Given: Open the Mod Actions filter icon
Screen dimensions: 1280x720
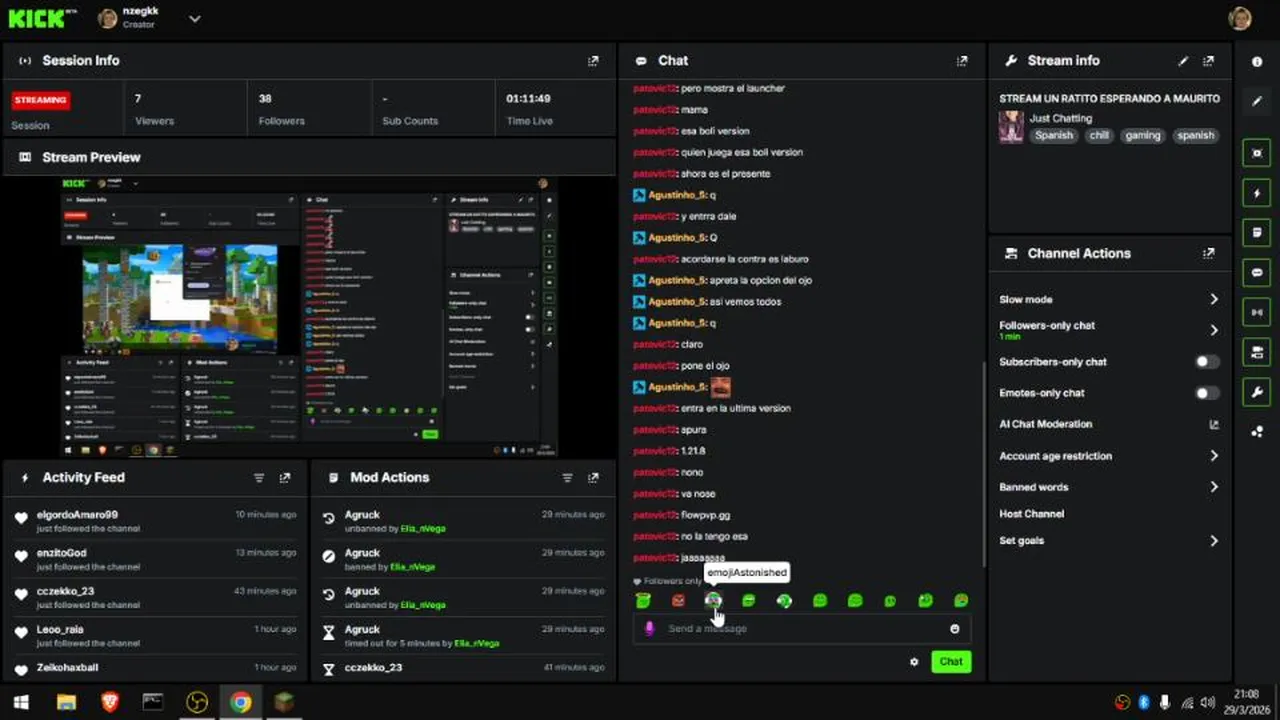Looking at the screenshot, I should [567, 478].
